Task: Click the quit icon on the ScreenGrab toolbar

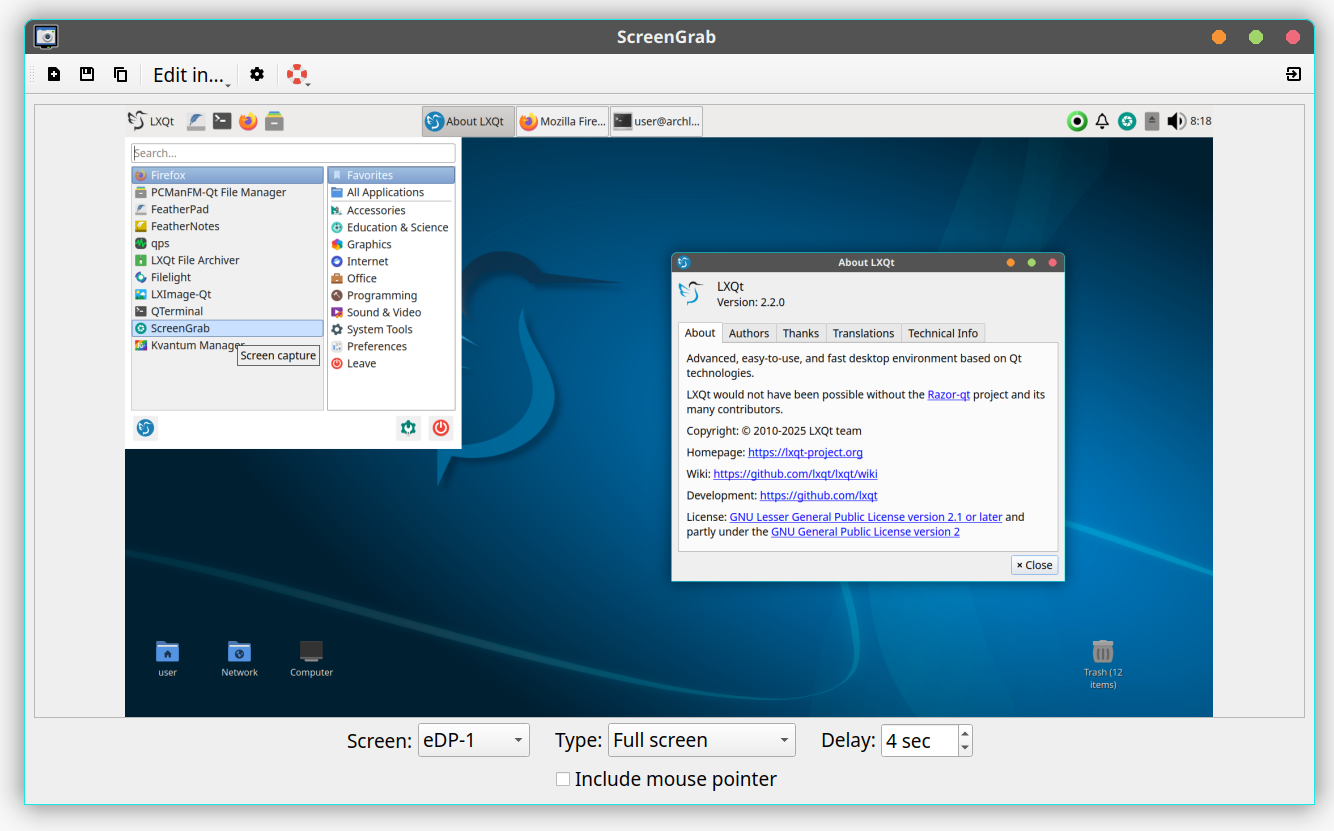Action: (1293, 74)
